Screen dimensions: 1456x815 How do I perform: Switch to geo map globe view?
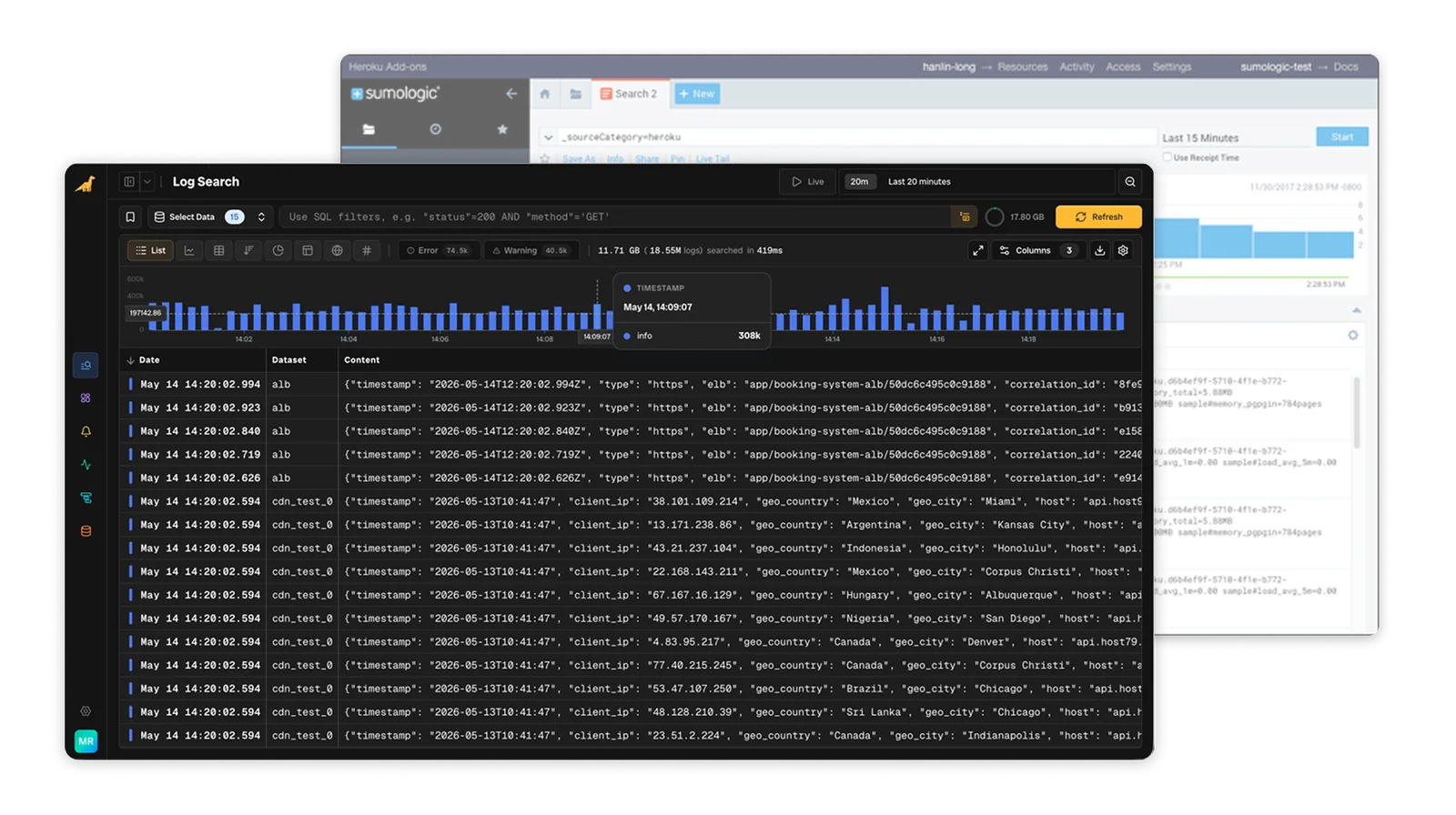(337, 250)
